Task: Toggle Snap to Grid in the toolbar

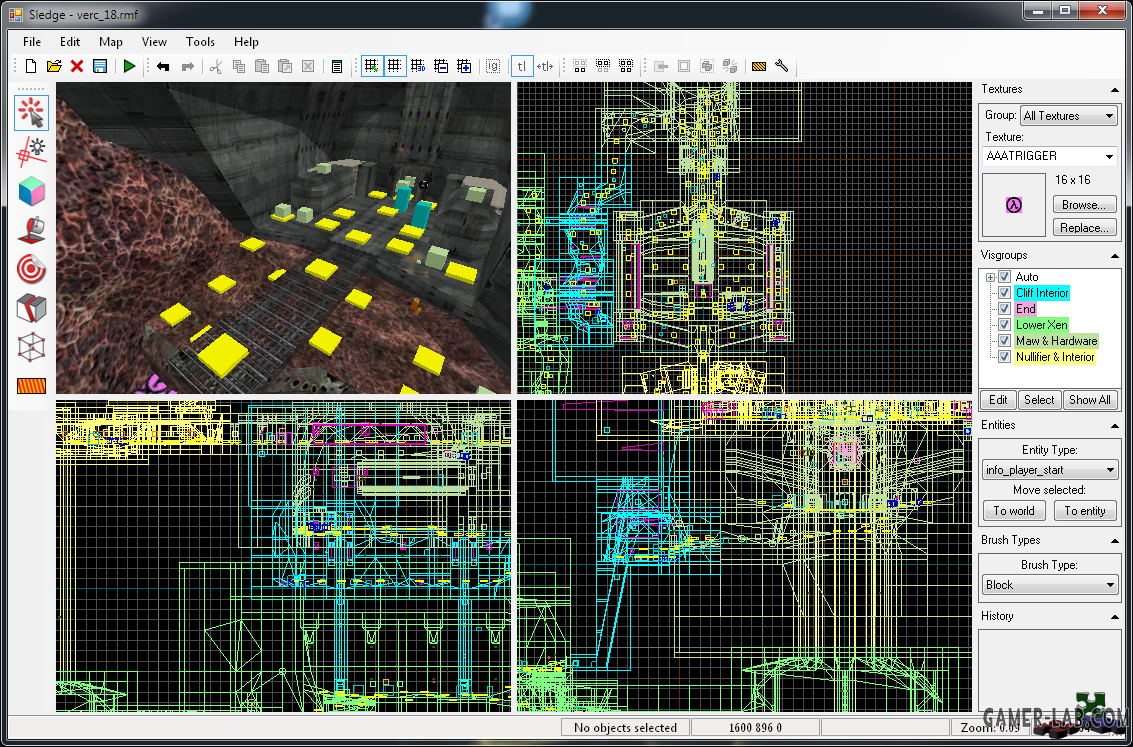Action: coord(371,66)
